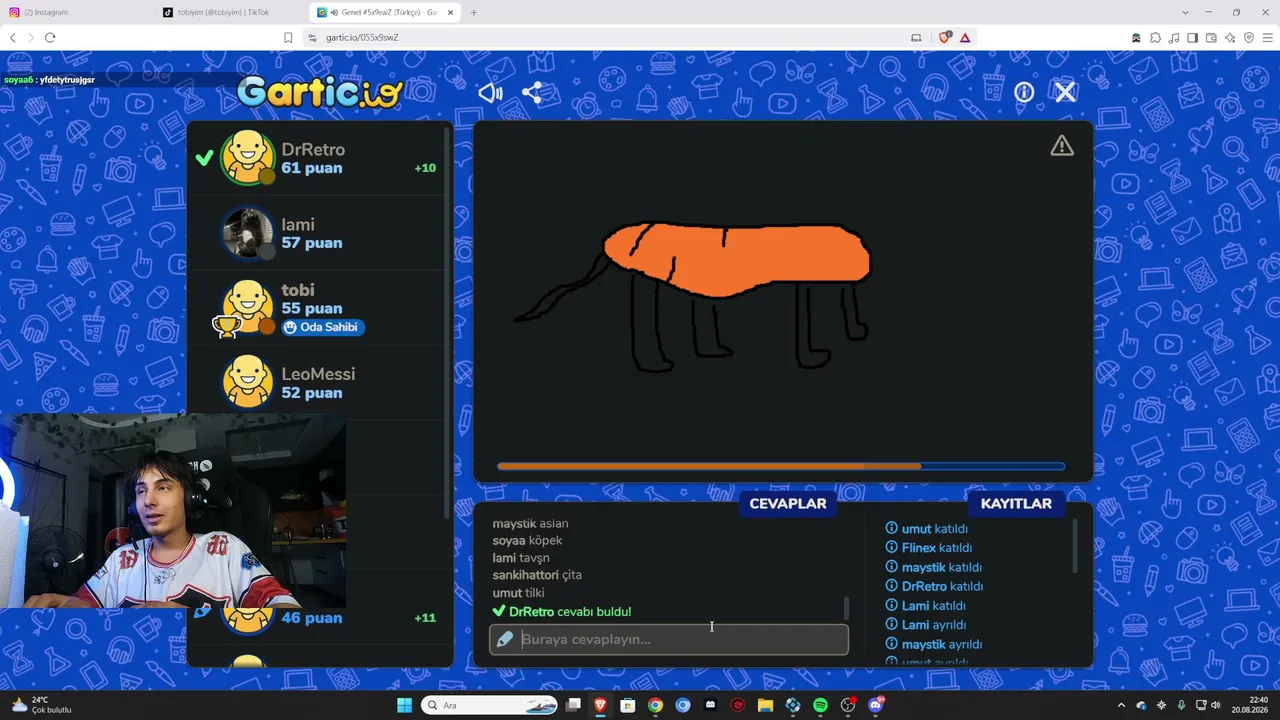Open OBS Studio from the taskbar
Screen dimensions: 1280x720
848,705
